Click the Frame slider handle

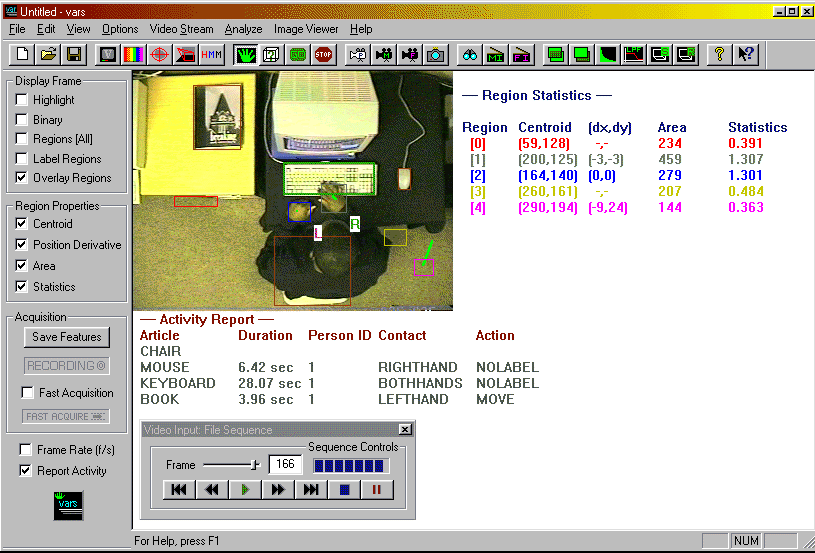[x=255, y=464]
